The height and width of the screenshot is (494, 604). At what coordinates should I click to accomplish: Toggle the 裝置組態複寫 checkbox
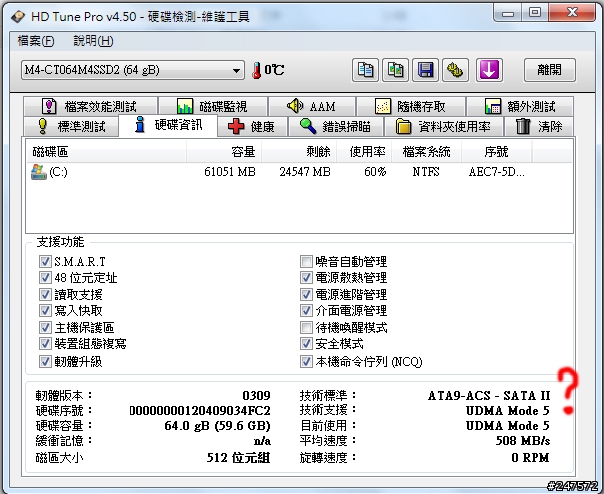45,343
